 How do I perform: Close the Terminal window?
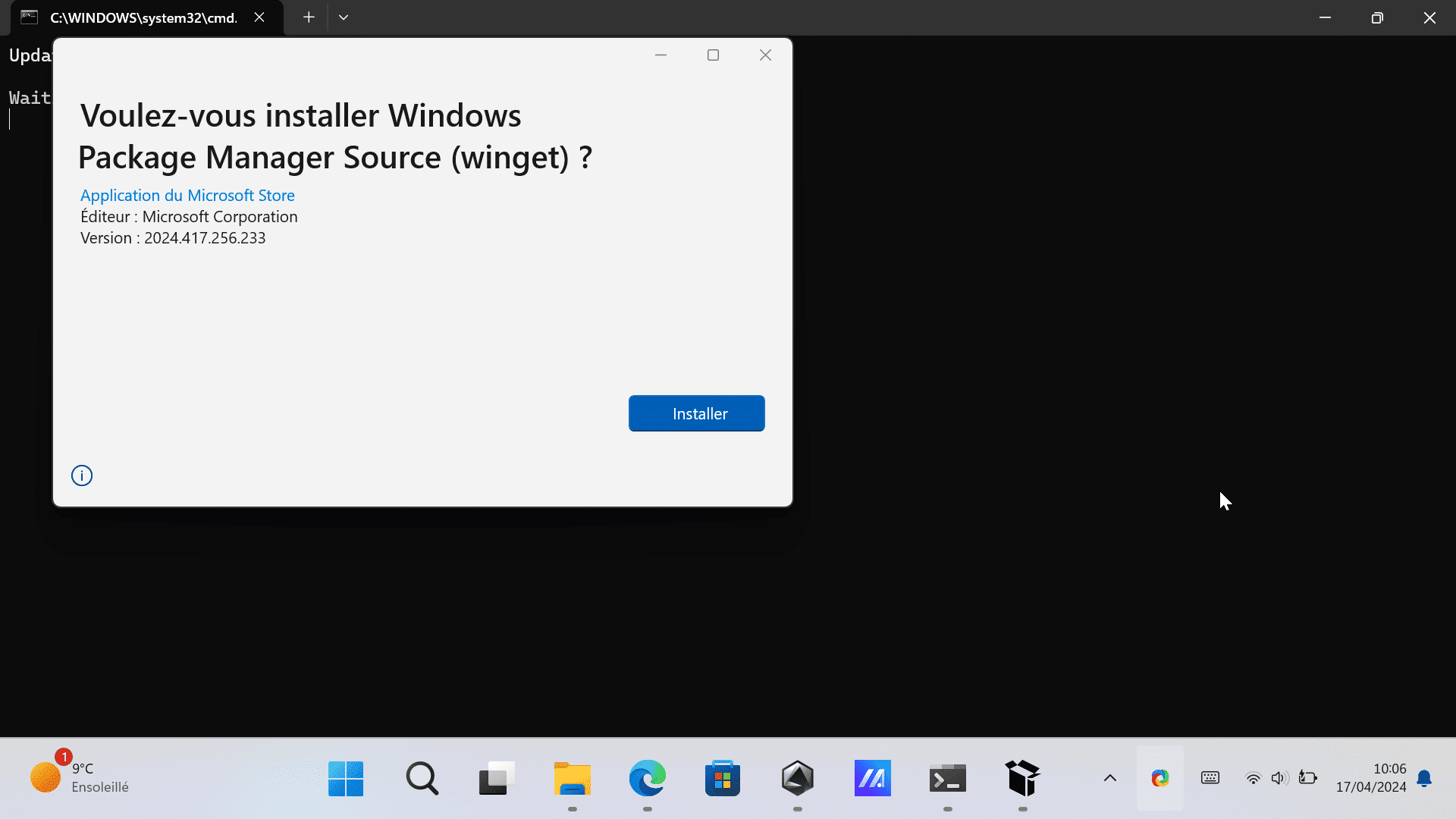(x=1429, y=17)
